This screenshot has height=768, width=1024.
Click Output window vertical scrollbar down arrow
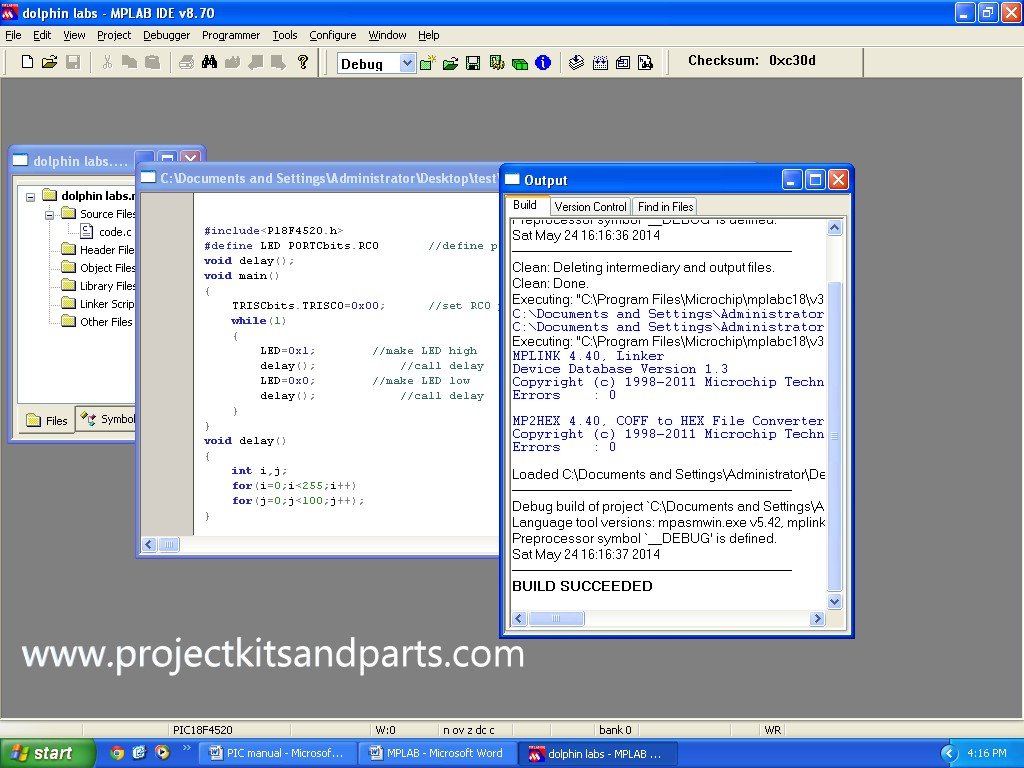pos(835,601)
